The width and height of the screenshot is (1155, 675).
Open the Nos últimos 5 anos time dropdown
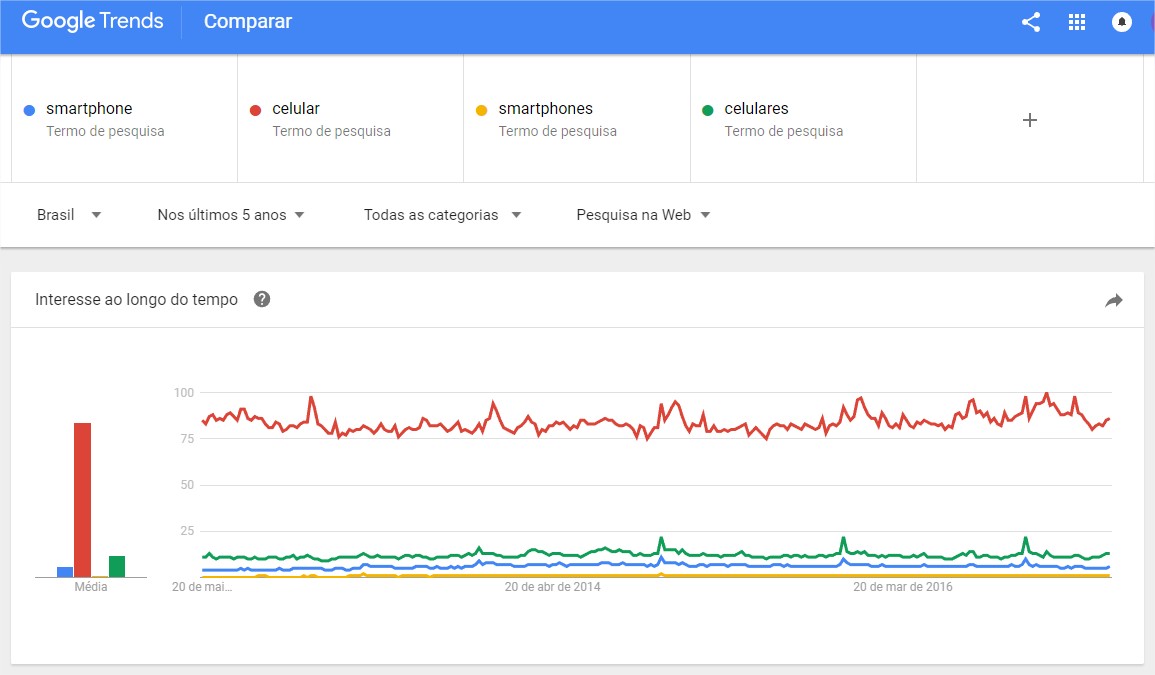(230, 214)
